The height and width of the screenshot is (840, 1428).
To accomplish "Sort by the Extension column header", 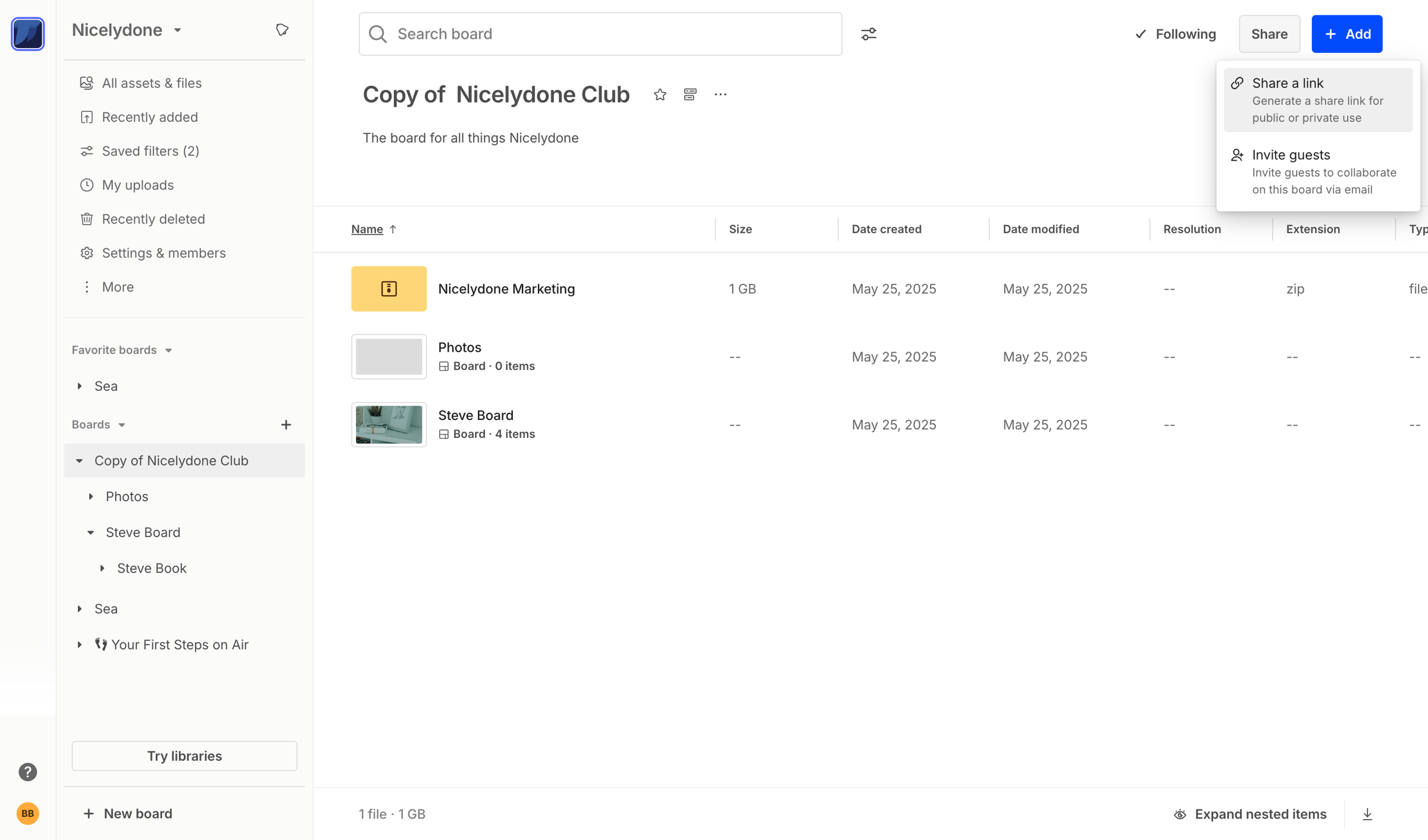I will click(1313, 229).
